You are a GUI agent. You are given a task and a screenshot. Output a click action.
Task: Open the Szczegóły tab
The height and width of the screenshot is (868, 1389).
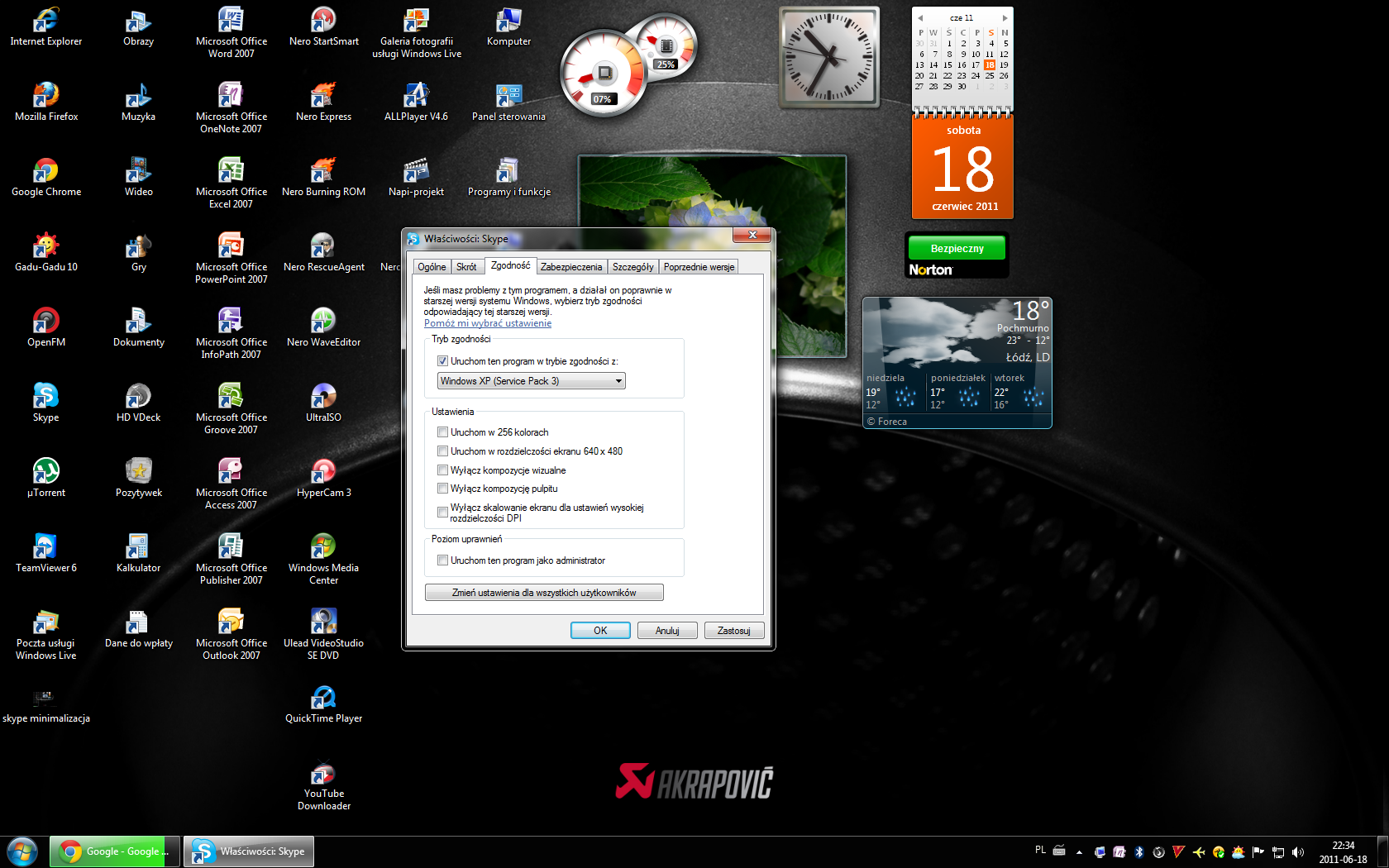pos(632,267)
